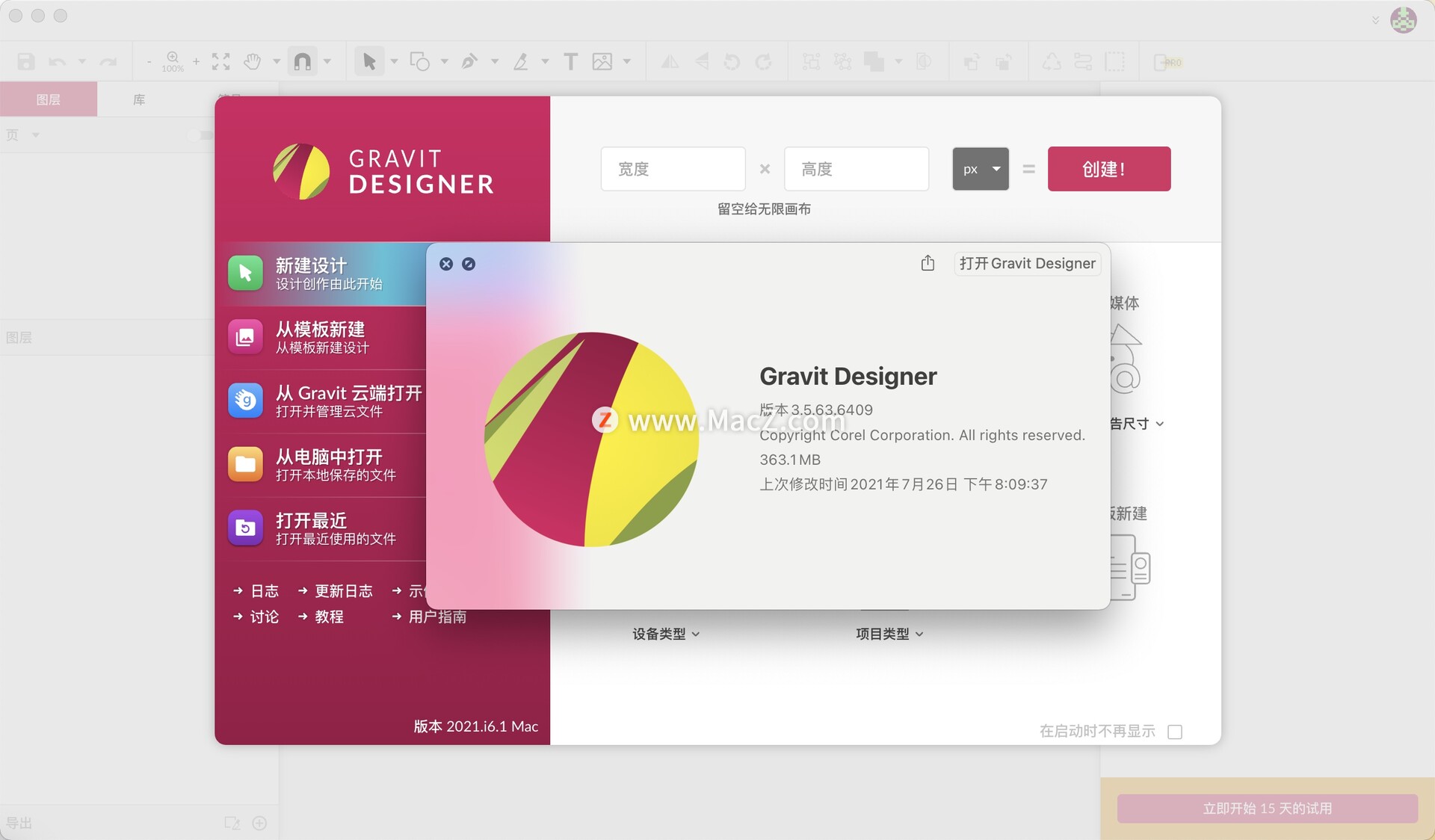Open the px units dropdown
The width and height of the screenshot is (1435, 840).
tap(980, 169)
